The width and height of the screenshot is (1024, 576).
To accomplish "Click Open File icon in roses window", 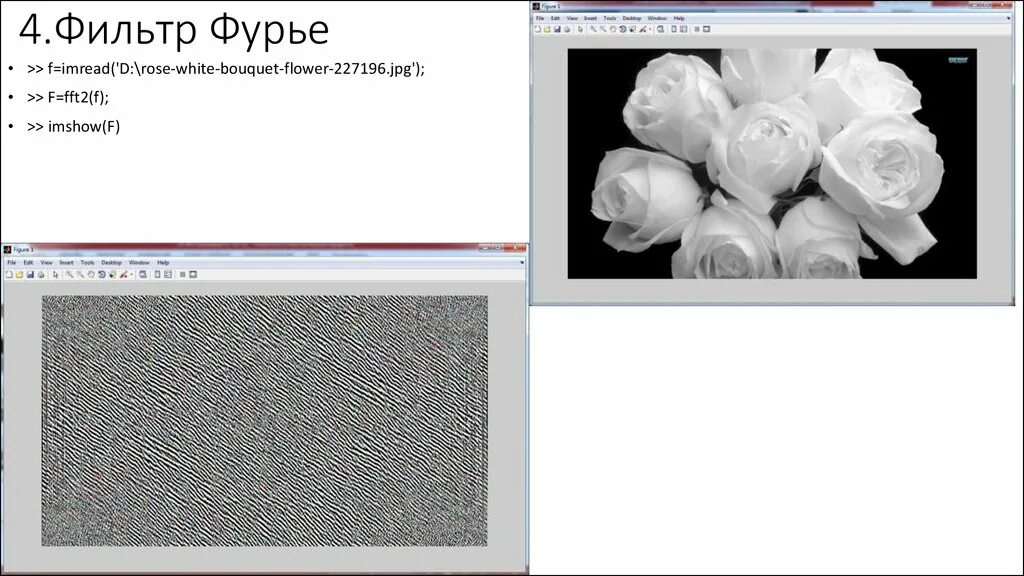I will (547, 29).
